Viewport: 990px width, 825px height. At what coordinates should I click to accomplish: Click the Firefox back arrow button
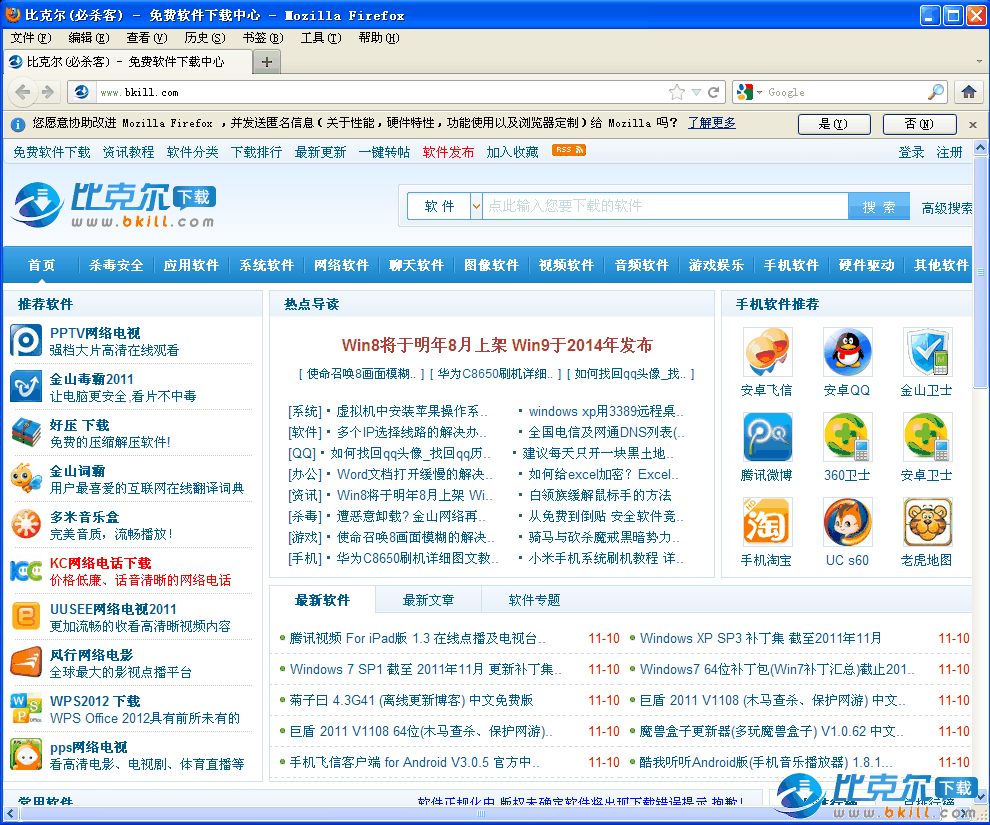pos(23,92)
